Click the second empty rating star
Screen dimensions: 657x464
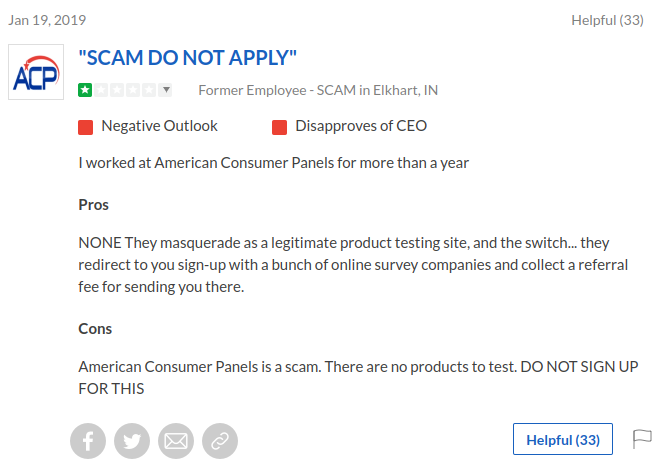point(117,90)
